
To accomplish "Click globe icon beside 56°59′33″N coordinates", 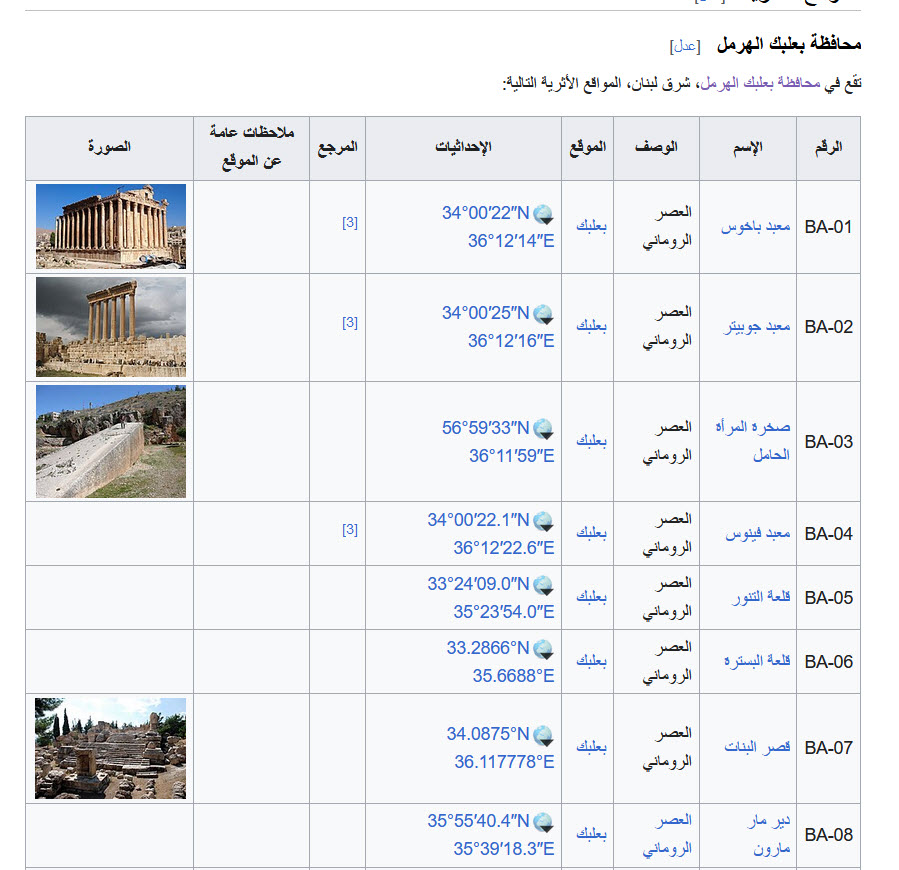I will [x=543, y=429].
